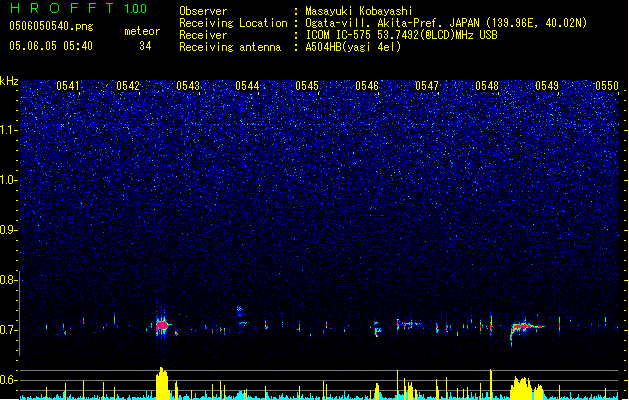Click the 0.8 kHz axis label
Viewport: 629px width, 400px height.
[x=9, y=280]
